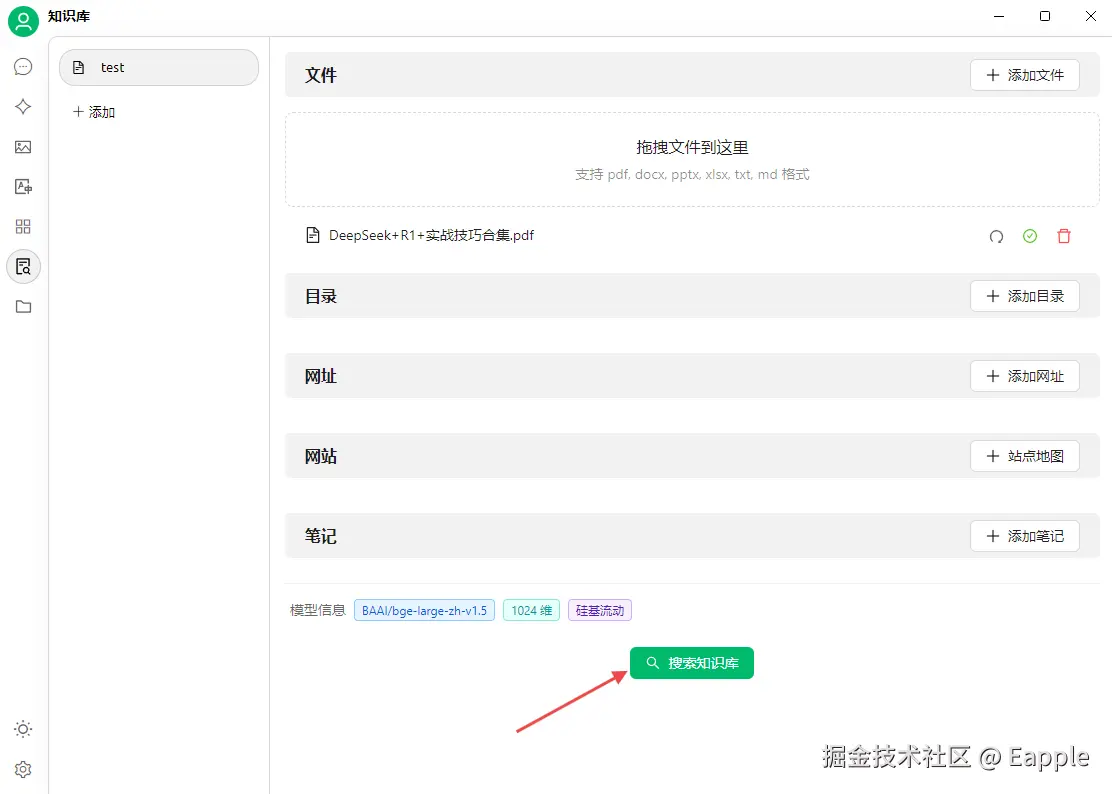Image resolution: width=1112 pixels, height=794 pixels.
Task: Open the user avatar profile
Action: [x=23, y=21]
